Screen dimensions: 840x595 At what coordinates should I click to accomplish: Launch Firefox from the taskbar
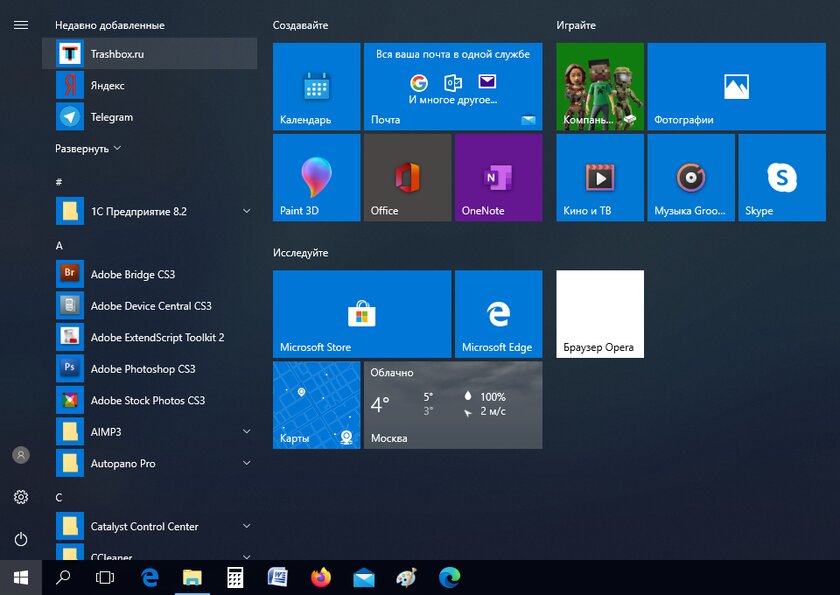(321, 577)
